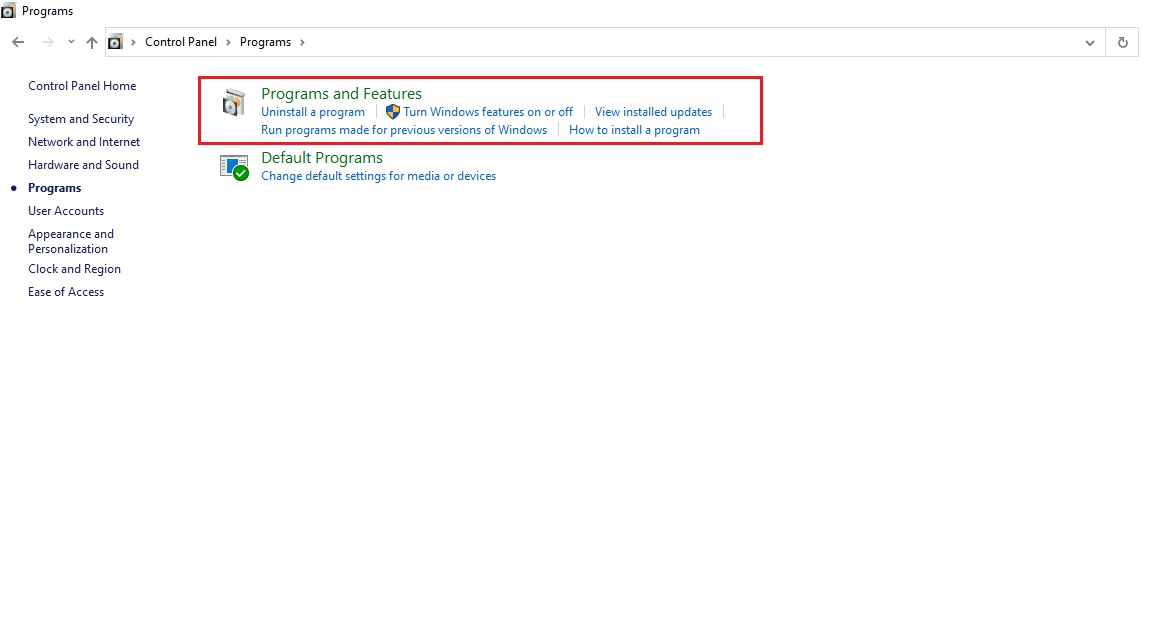Open Network and Internet category
Screen dimensions: 1149x621
(x=84, y=142)
